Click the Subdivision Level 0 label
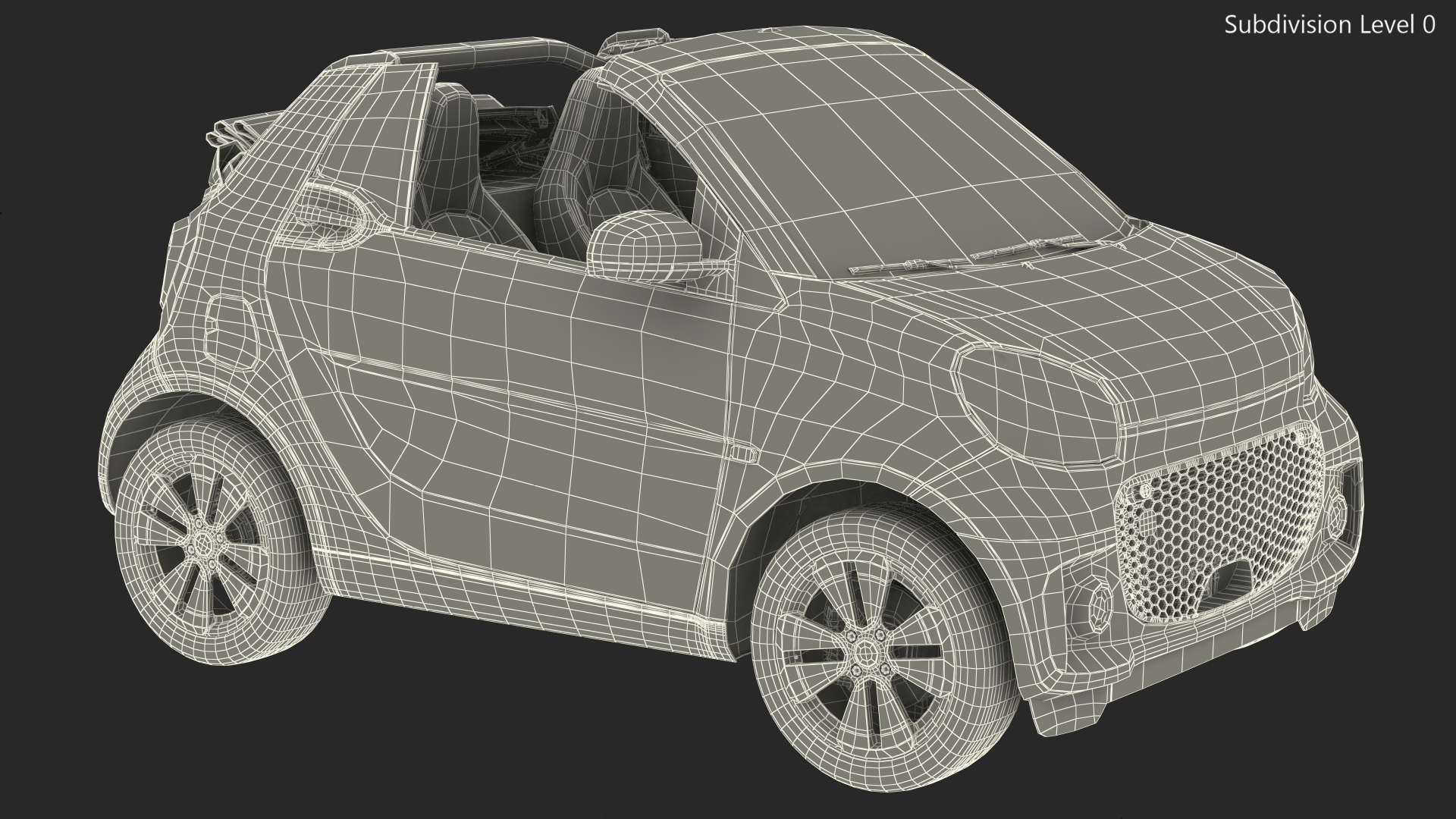The image size is (1456, 819). (x=1329, y=25)
